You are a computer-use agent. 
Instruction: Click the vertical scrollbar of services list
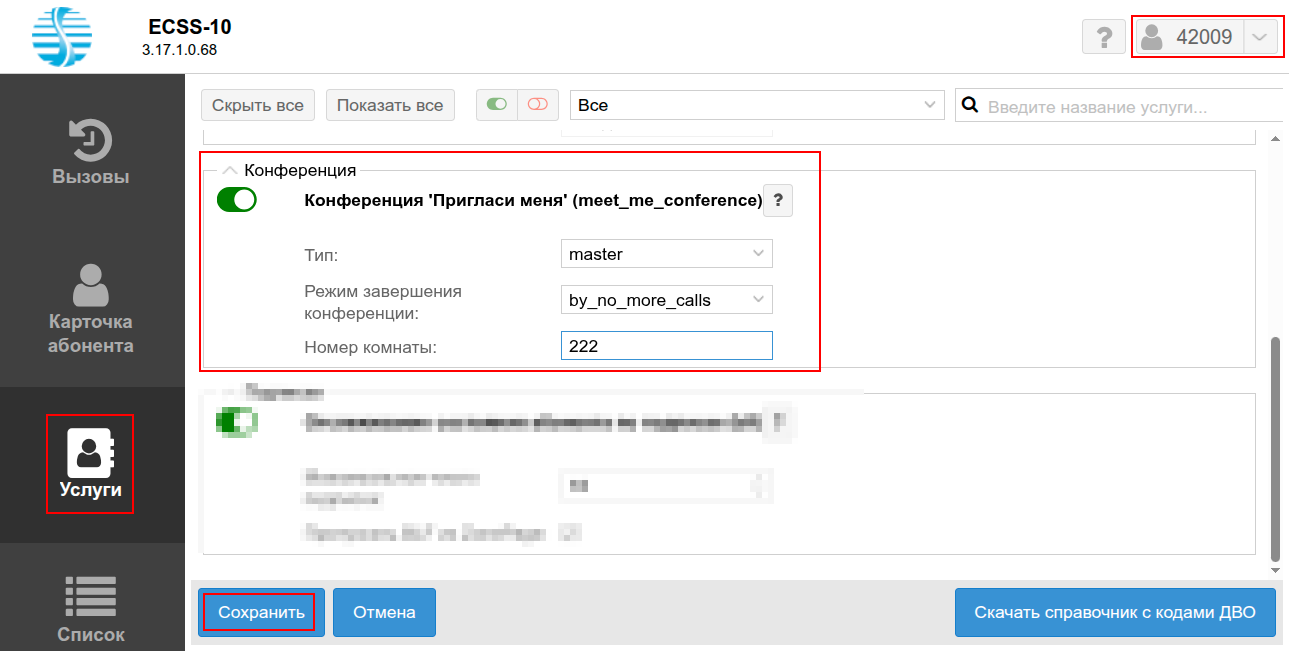click(1274, 450)
